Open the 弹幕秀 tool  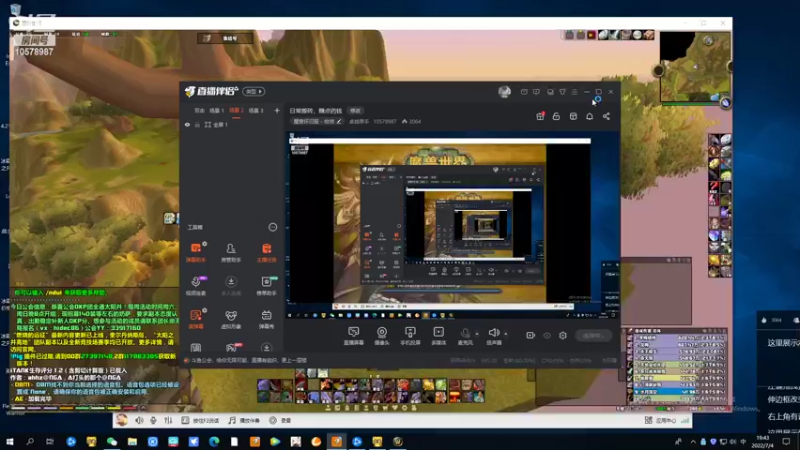(266, 318)
